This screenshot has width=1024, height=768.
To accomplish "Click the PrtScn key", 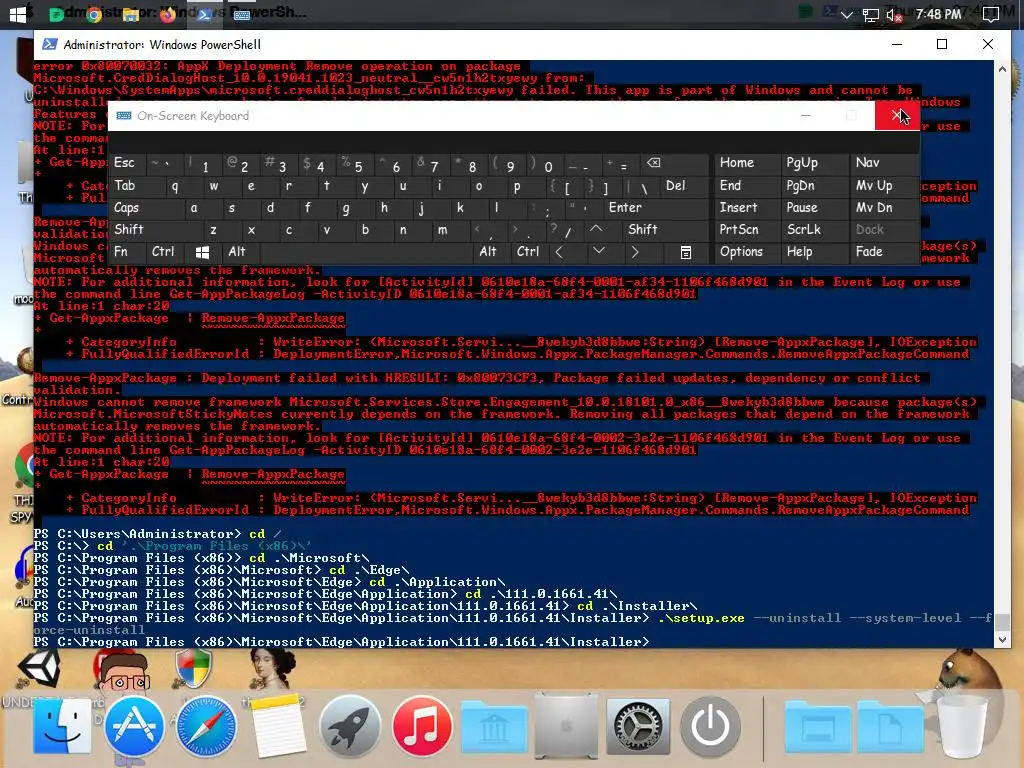I will point(747,230).
